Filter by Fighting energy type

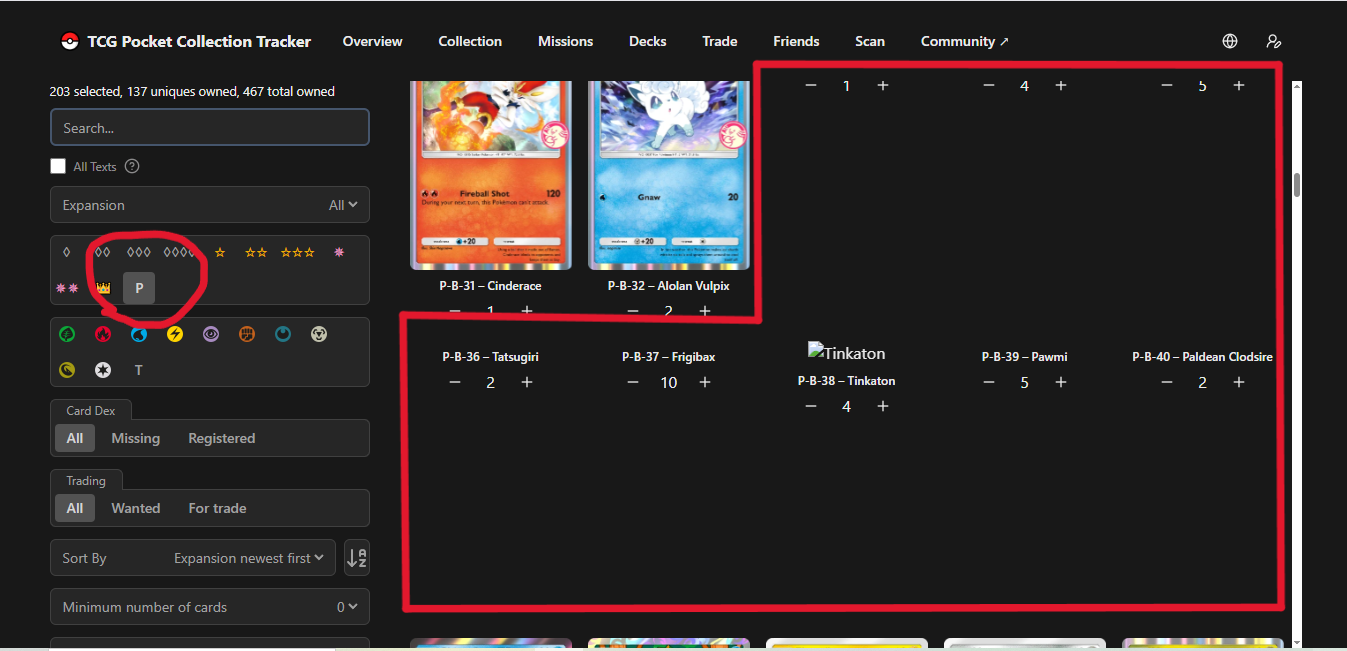click(x=247, y=334)
